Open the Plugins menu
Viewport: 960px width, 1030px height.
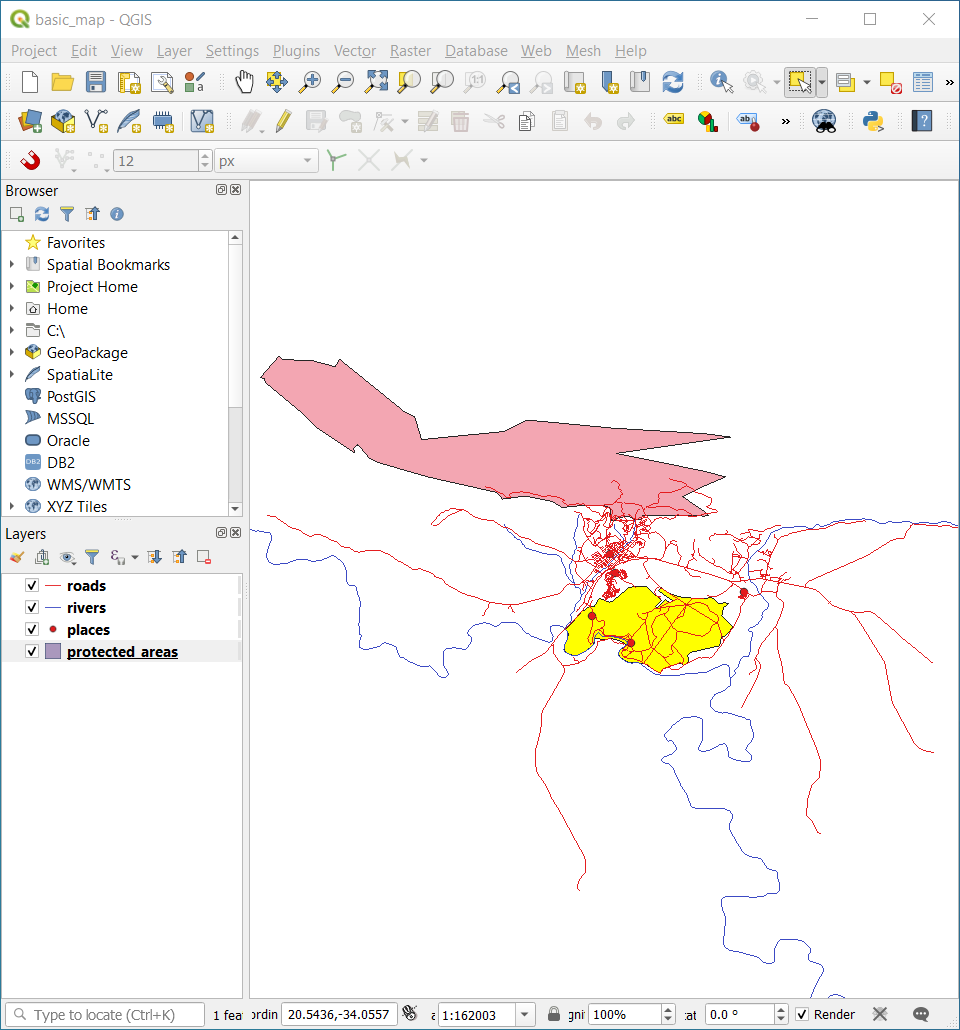[x=296, y=51]
